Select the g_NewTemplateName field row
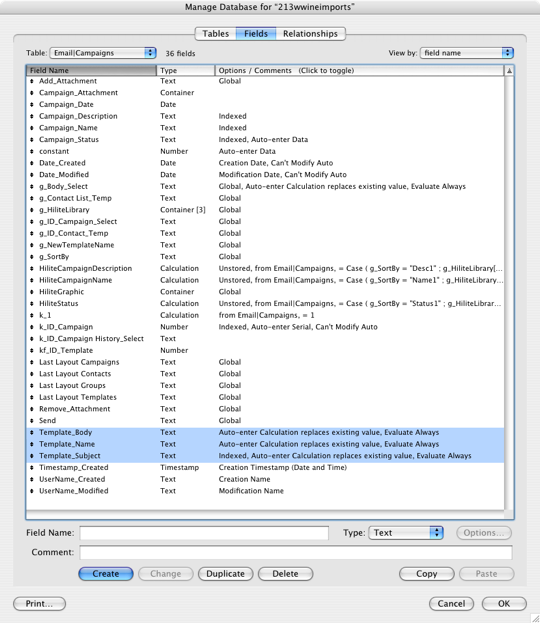 [265, 245]
